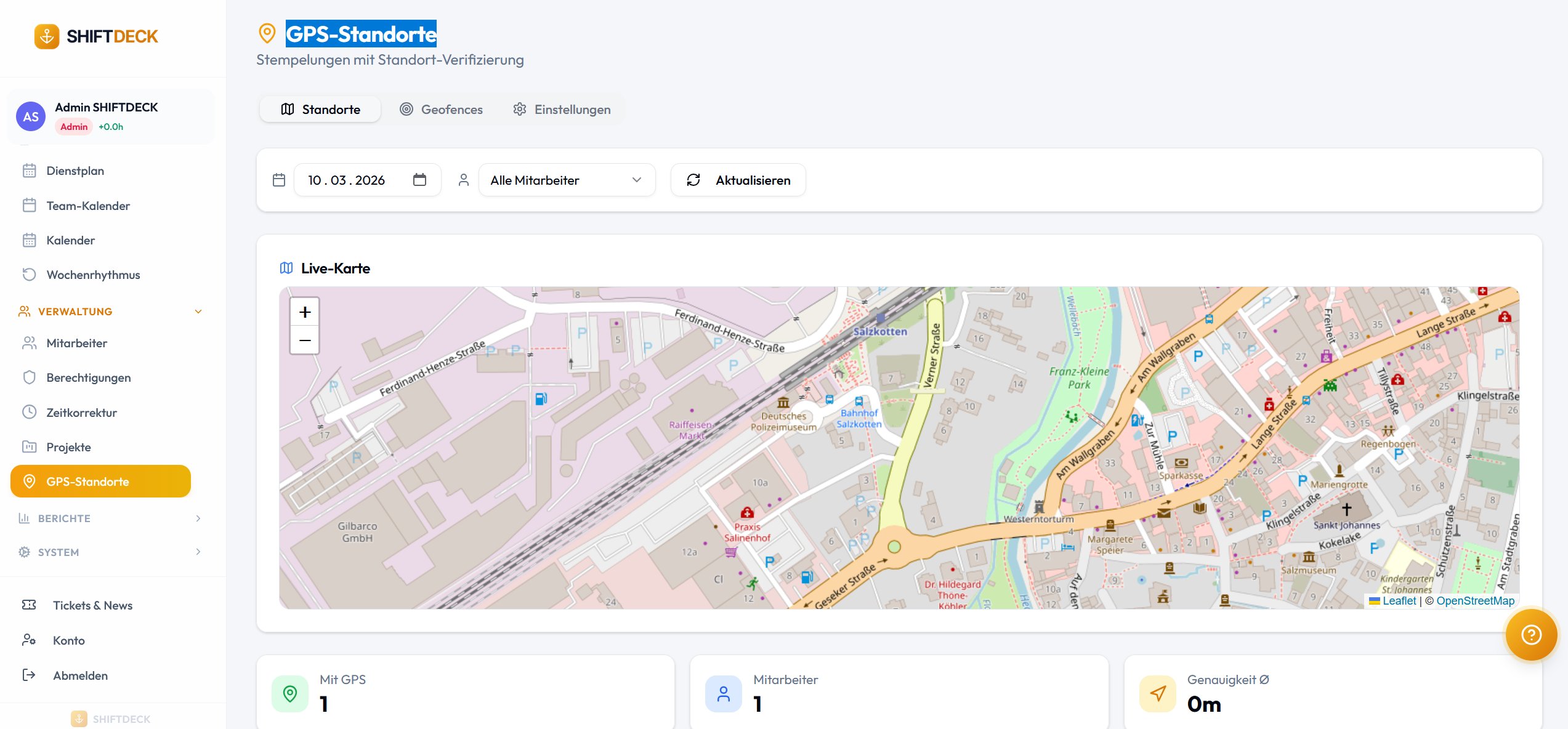Click the date field 10.03.2026

(x=346, y=180)
